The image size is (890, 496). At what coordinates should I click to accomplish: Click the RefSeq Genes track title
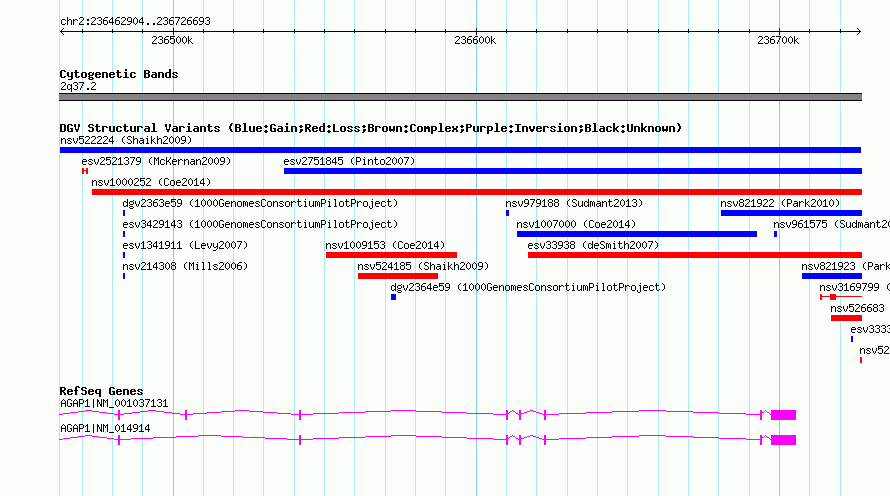(x=101, y=391)
